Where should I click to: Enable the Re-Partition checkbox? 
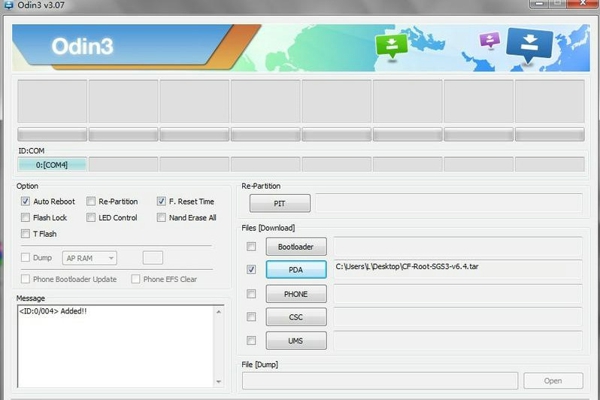(x=91, y=201)
